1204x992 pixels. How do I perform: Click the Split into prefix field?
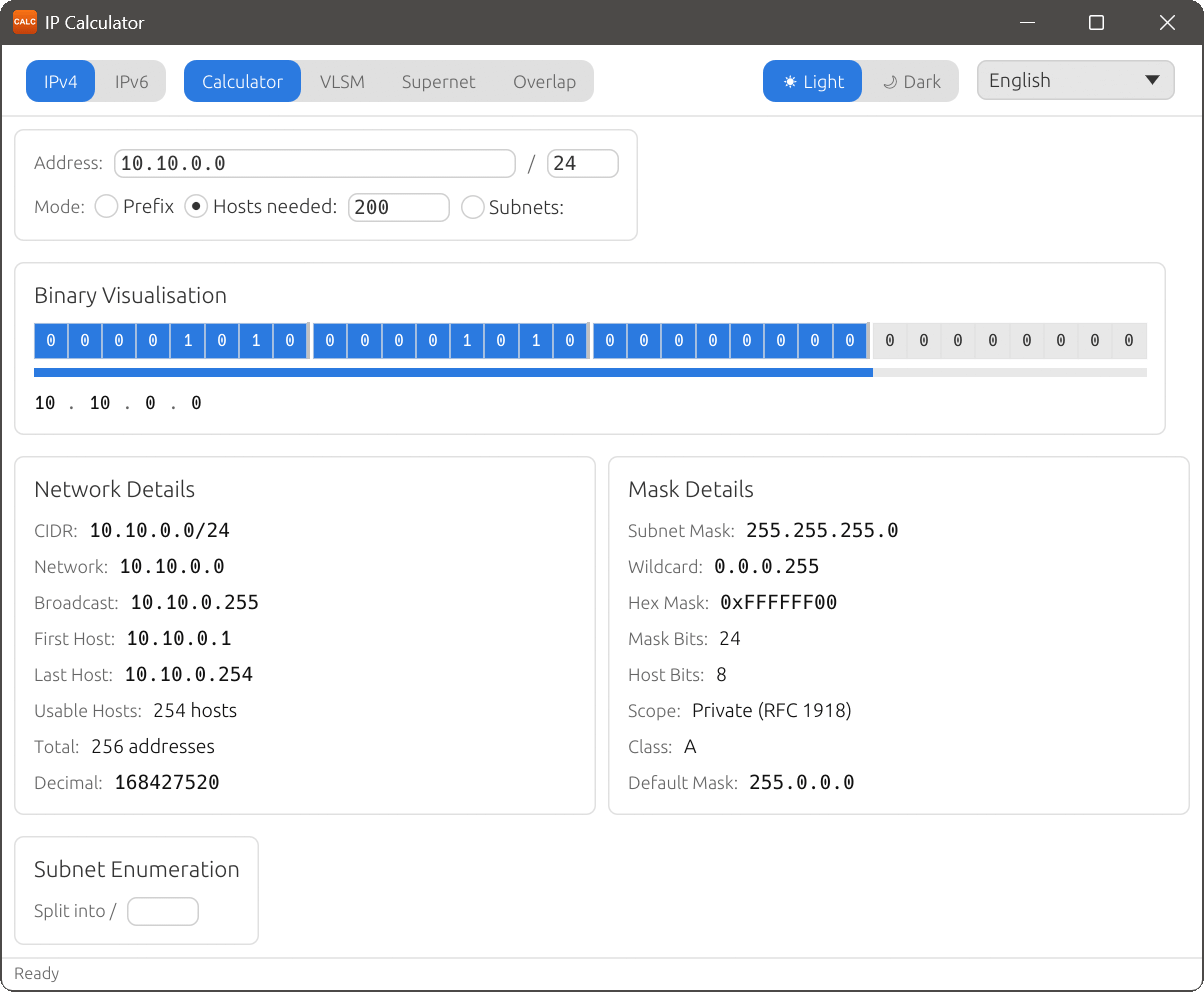click(x=162, y=911)
